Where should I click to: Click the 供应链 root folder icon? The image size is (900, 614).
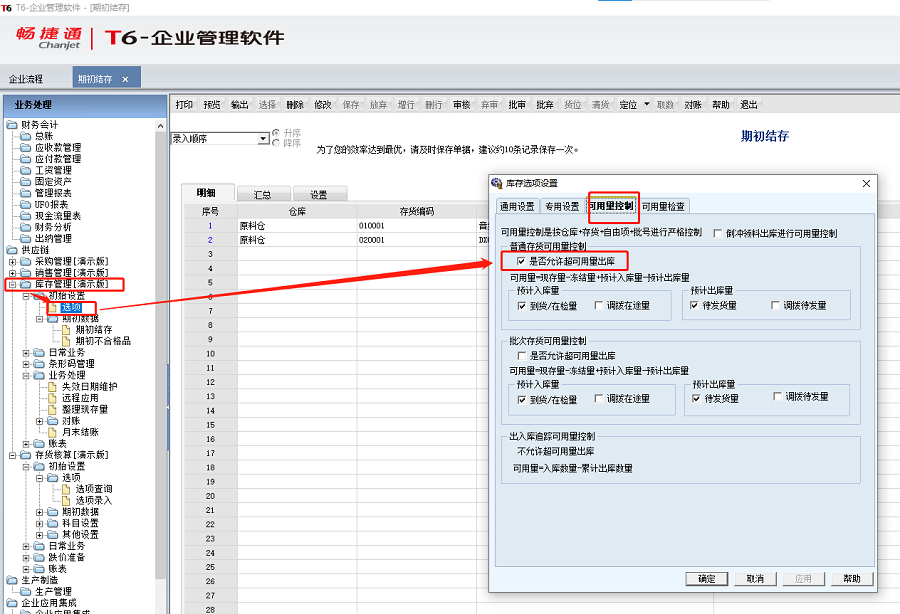pos(11,250)
